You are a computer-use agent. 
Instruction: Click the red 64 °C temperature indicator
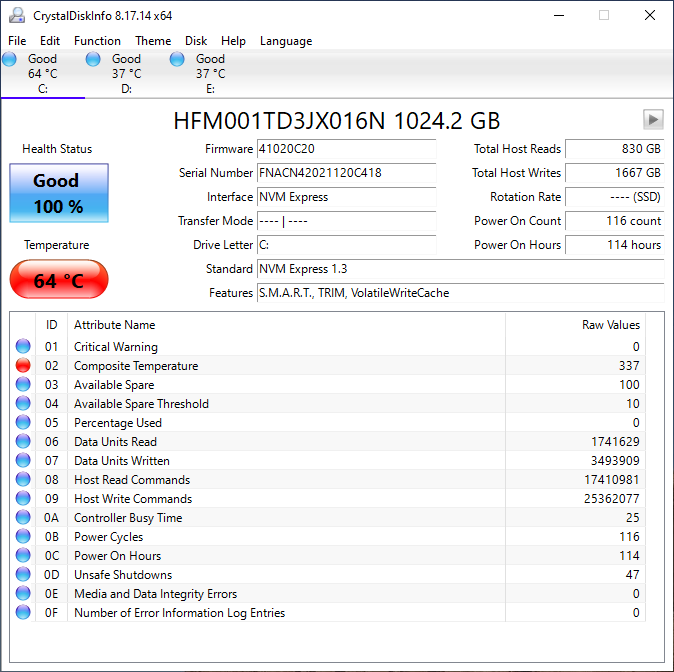point(59,279)
